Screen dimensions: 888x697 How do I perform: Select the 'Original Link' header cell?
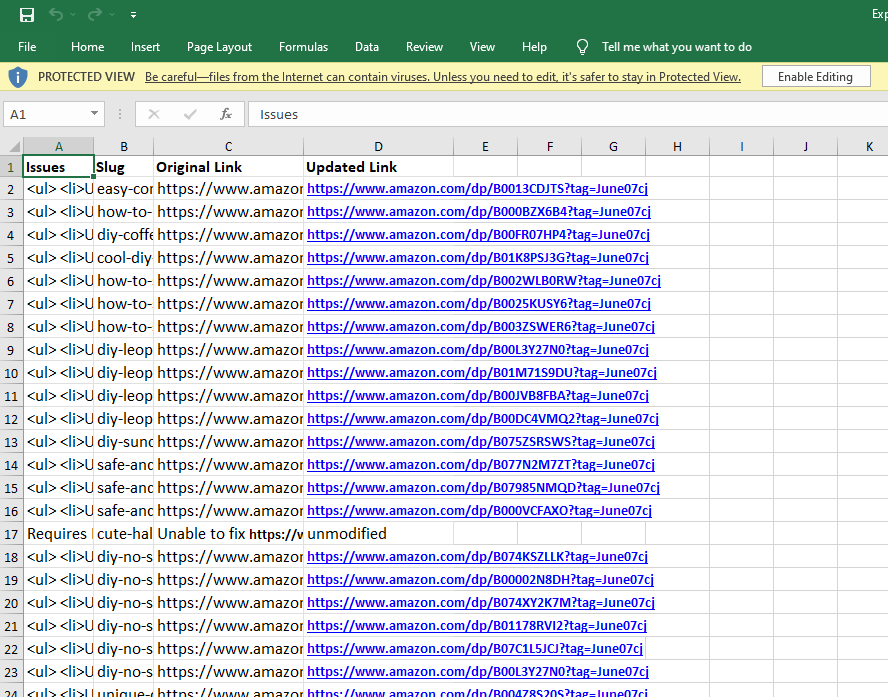coord(228,167)
